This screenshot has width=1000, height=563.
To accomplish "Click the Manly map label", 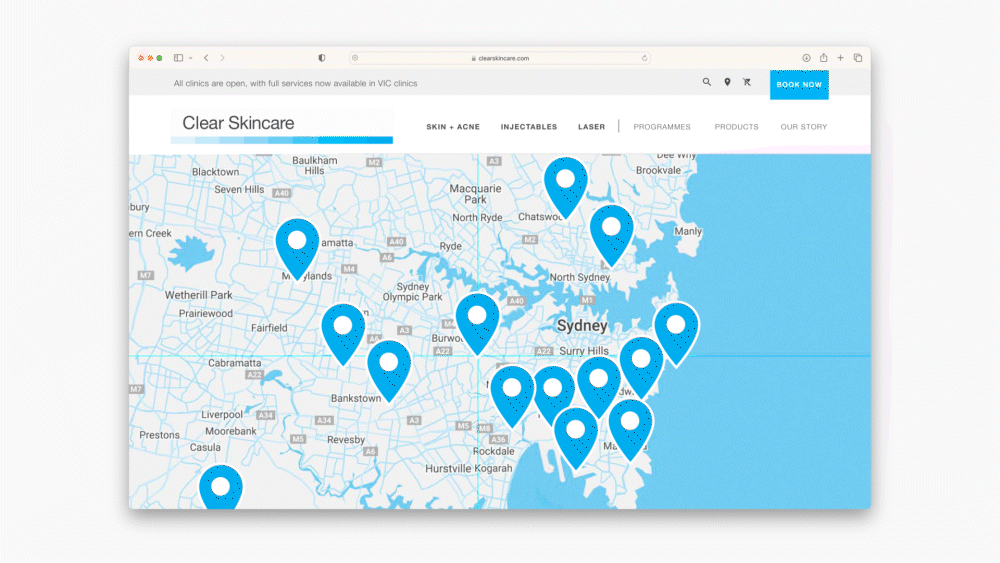I will coord(688,231).
